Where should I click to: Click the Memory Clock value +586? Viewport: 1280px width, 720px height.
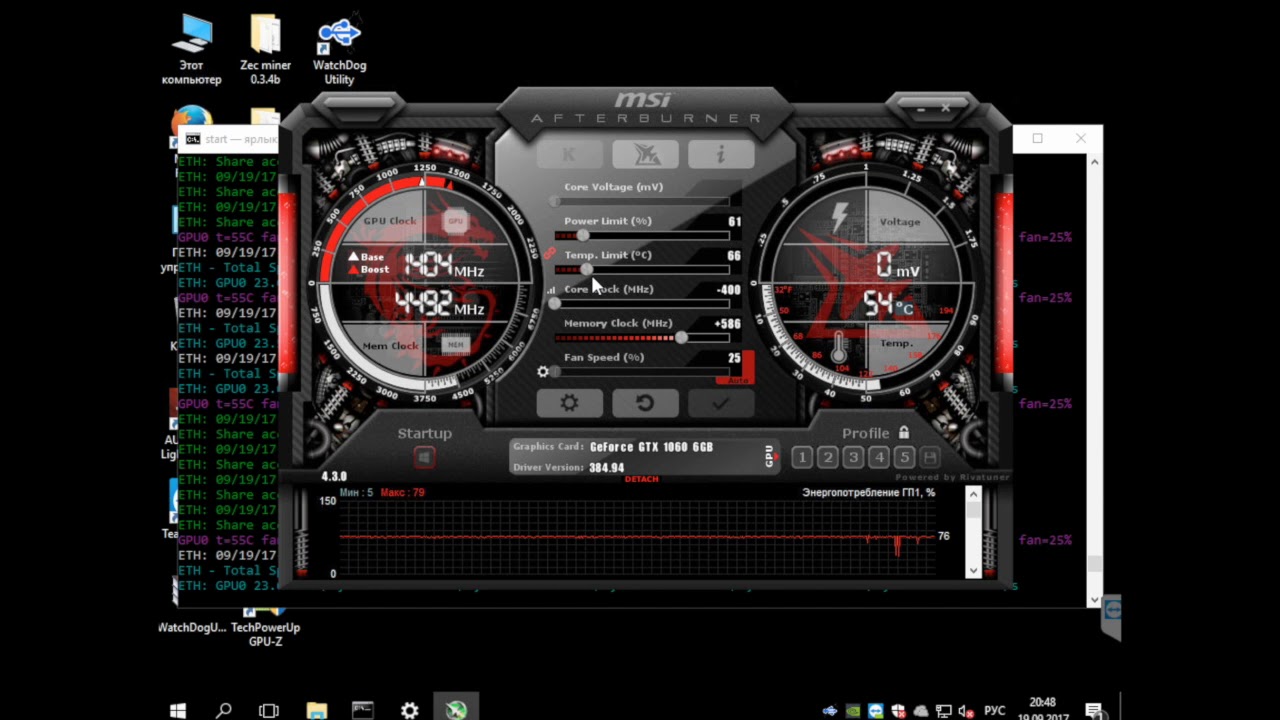[728, 324]
